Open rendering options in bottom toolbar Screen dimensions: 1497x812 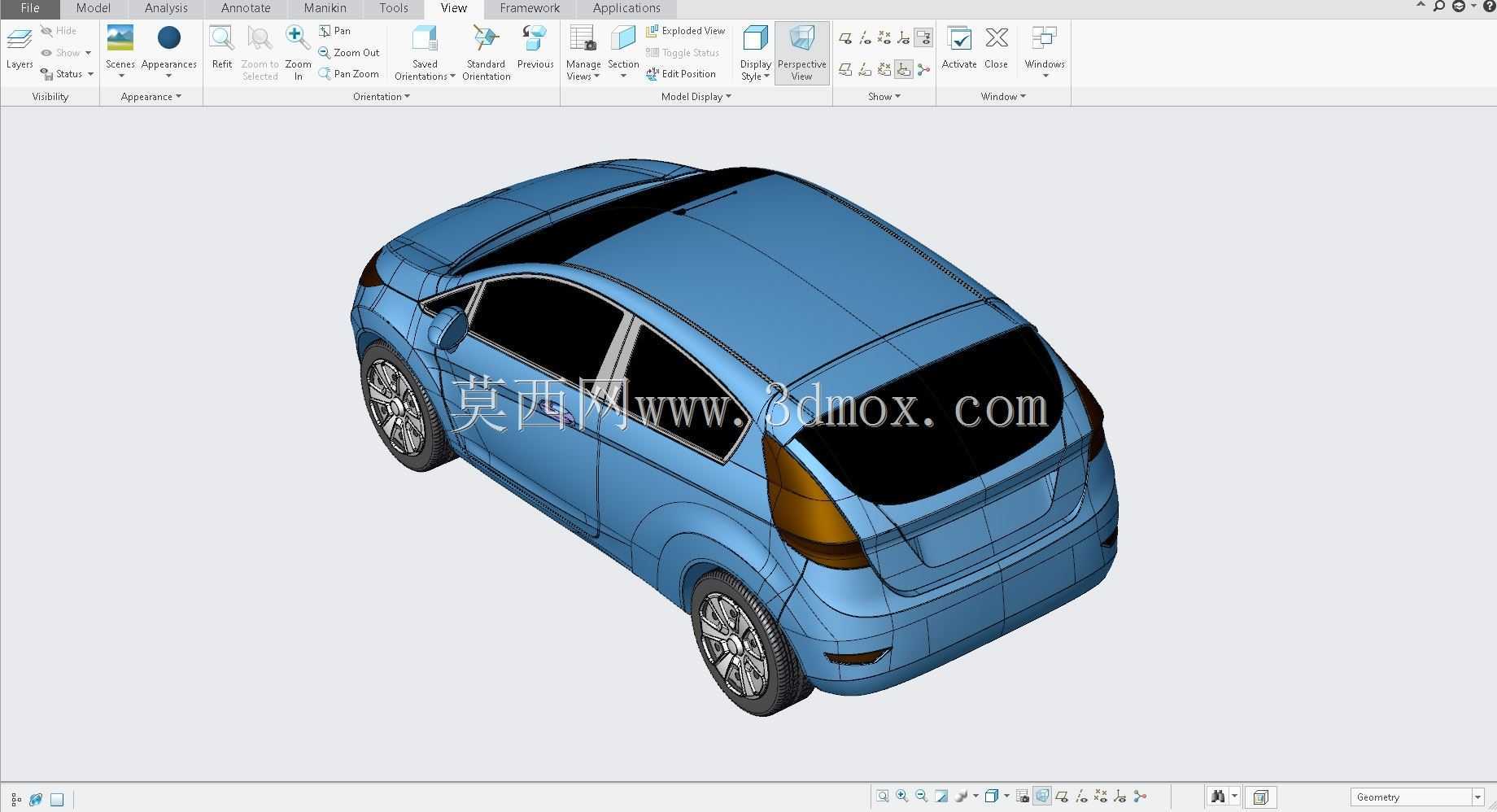tap(966, 797)
